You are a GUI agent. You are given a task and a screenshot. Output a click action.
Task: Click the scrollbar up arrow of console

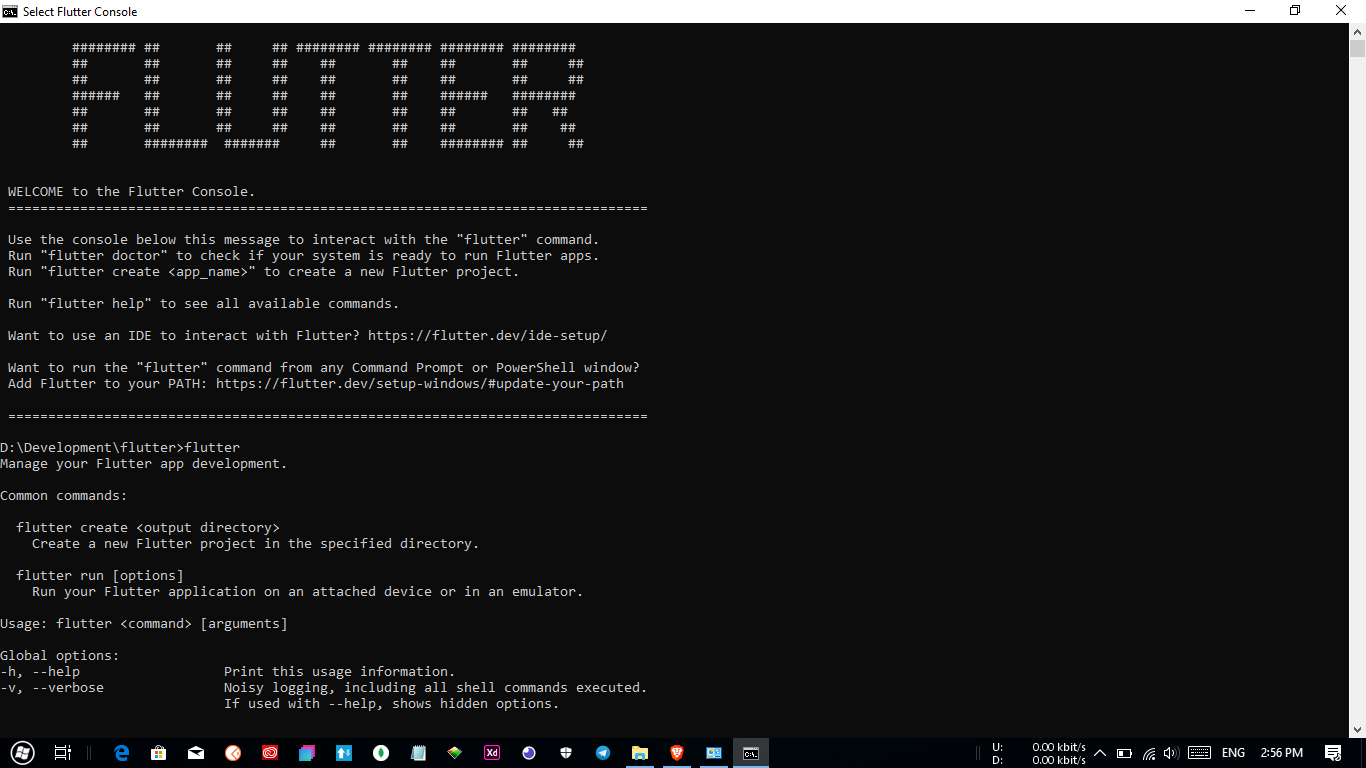[x=1357, y=31]
